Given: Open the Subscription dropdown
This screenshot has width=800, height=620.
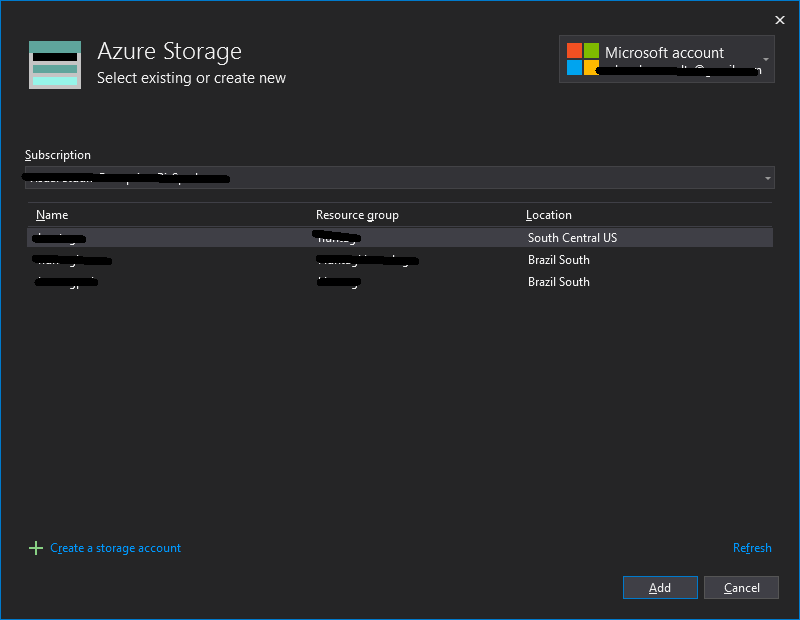Looking at the screenshot, I should (x=398, y=177).
